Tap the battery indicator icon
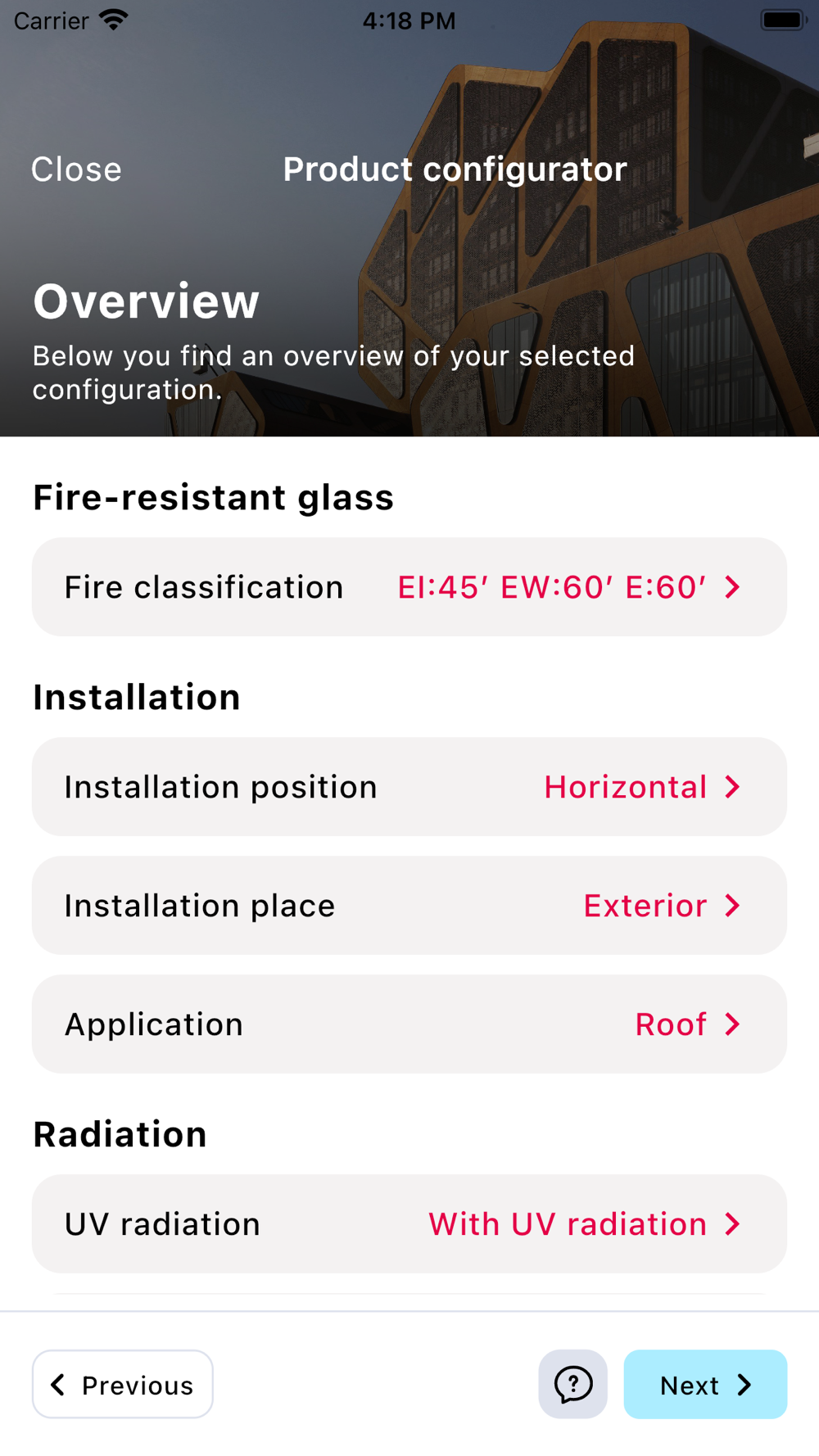819x1456 pixels. pos(783,20)
